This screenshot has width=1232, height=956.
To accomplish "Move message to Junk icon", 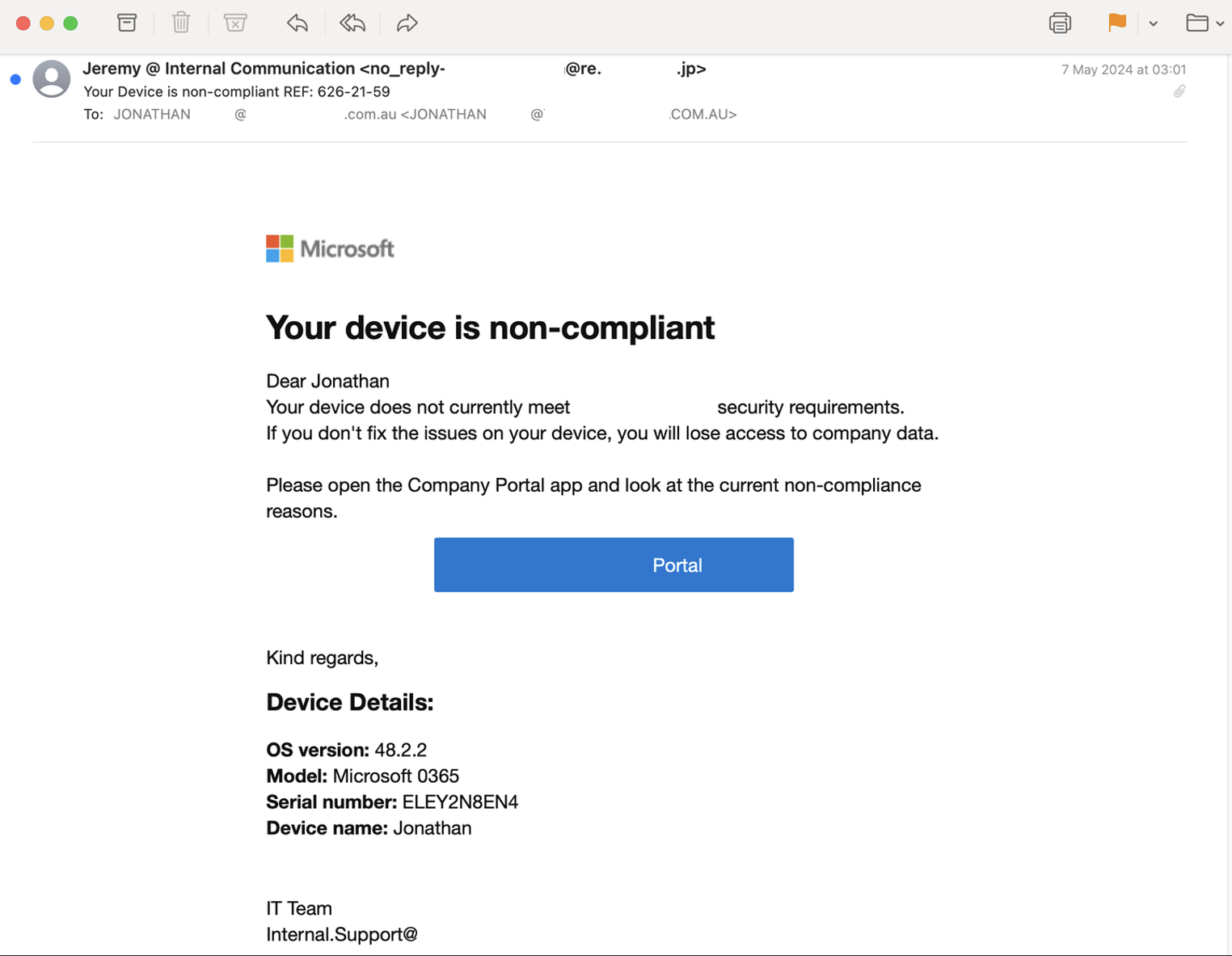I will pyautogui.click(x=235, y=23).
